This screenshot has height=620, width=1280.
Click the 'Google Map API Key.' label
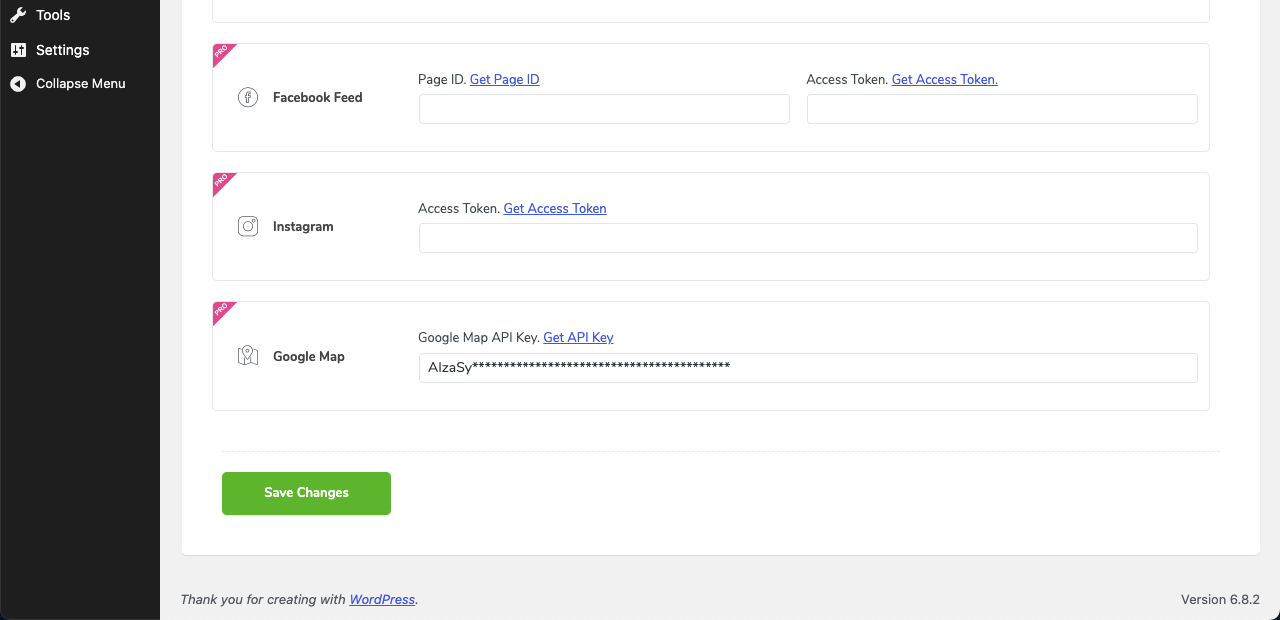[x=479, y=337]
